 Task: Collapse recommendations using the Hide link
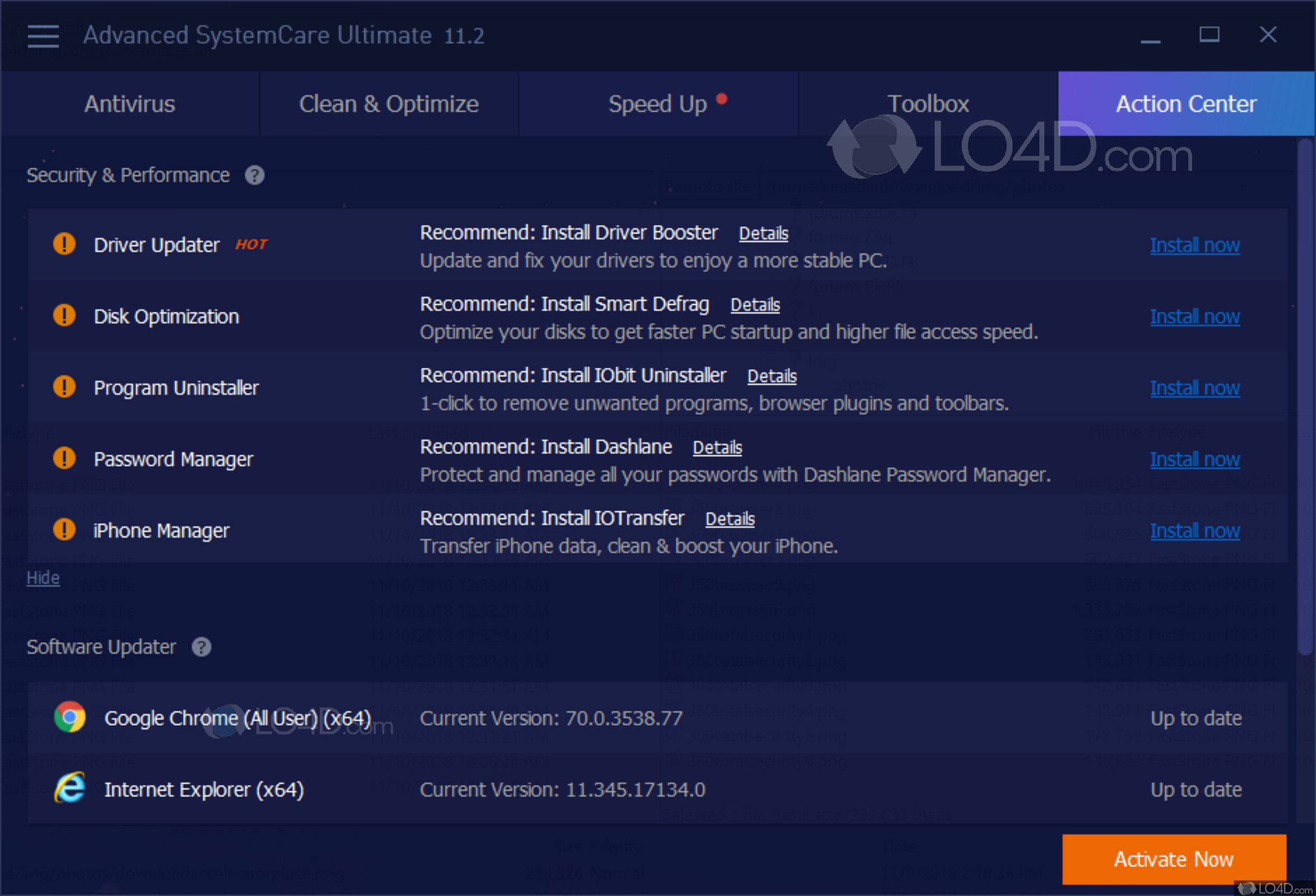point(43,578)
